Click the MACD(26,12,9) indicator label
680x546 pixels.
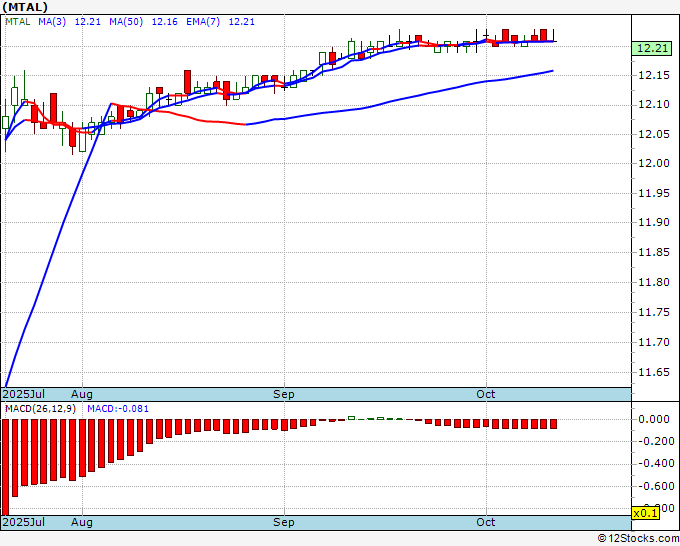pos(40,409)
